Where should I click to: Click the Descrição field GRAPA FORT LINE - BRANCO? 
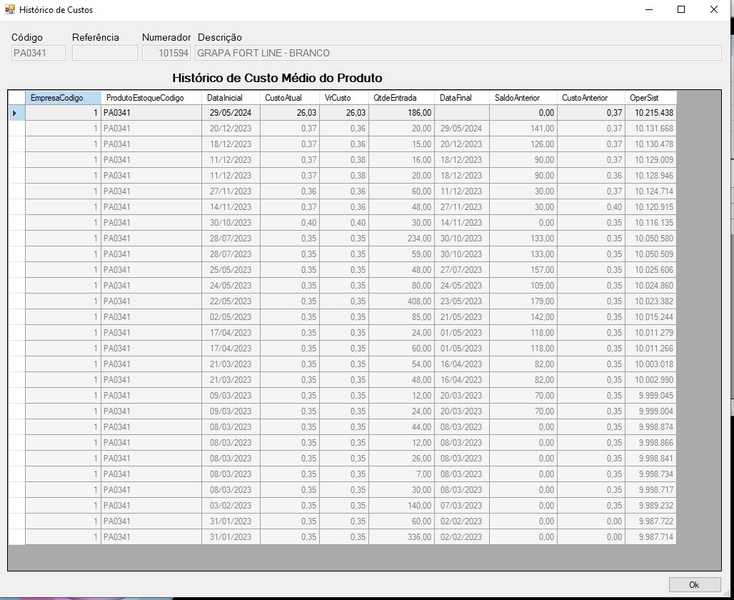coord(458,53)
